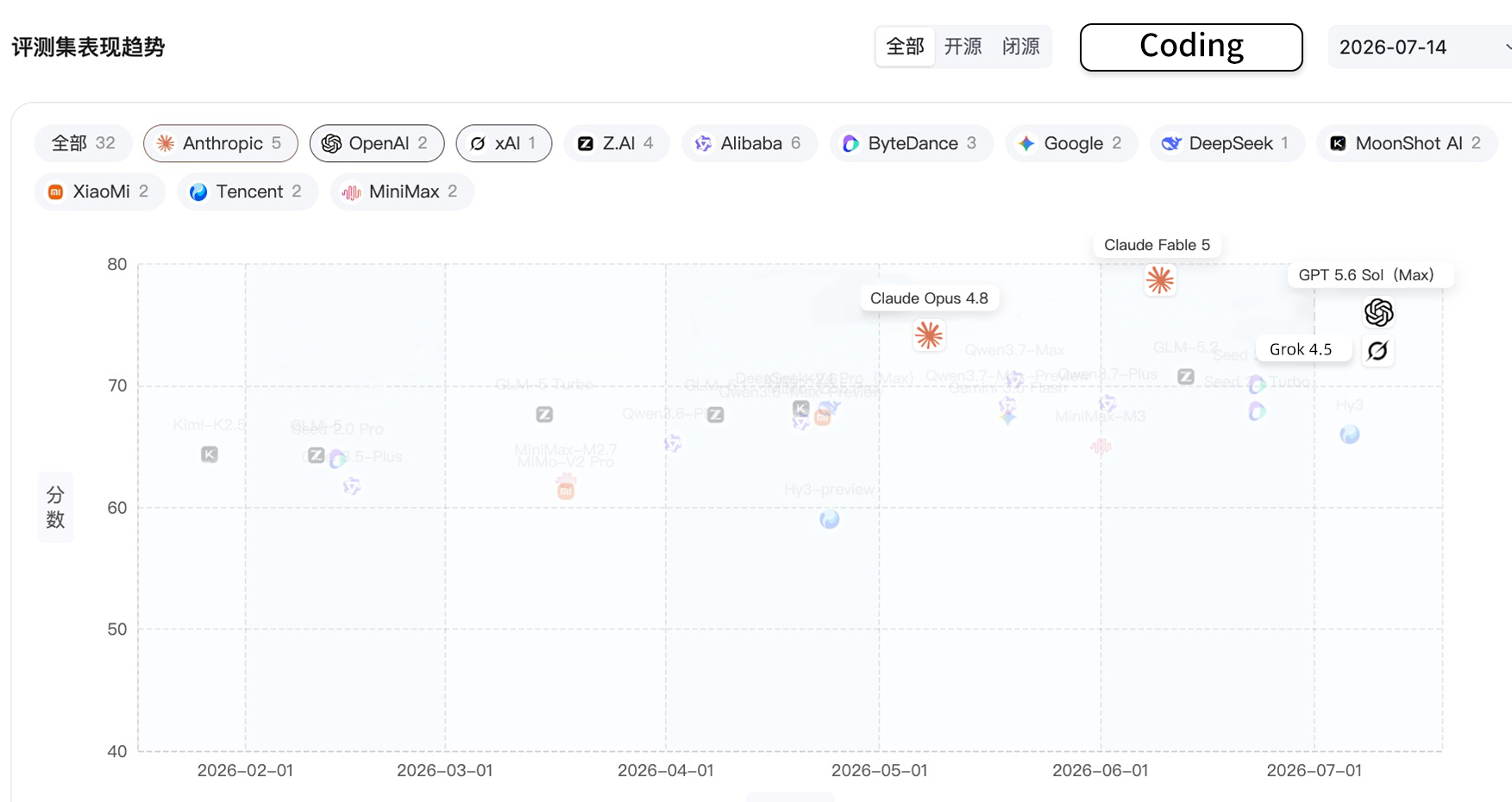Enable the Alibaba 6 filter chip

(750, 143)
